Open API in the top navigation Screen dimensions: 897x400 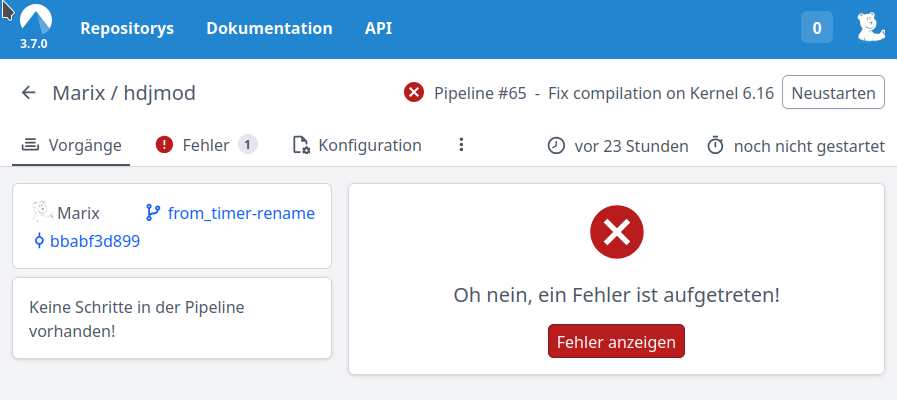pyautogui.click(x=379, y=29)
